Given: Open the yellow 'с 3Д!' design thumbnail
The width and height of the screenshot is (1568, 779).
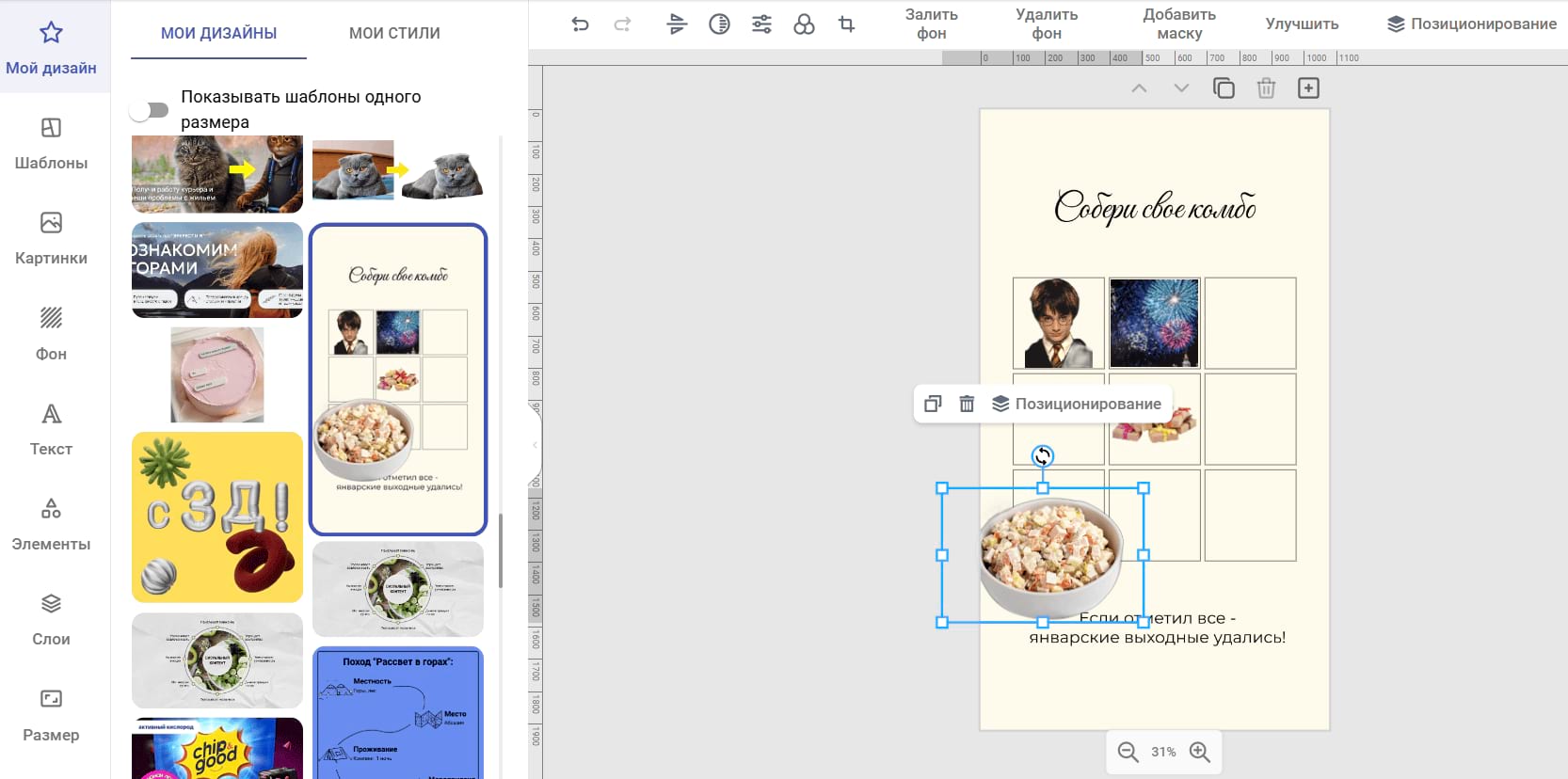Looking at the screenshot, I should (x=217, y=517).
